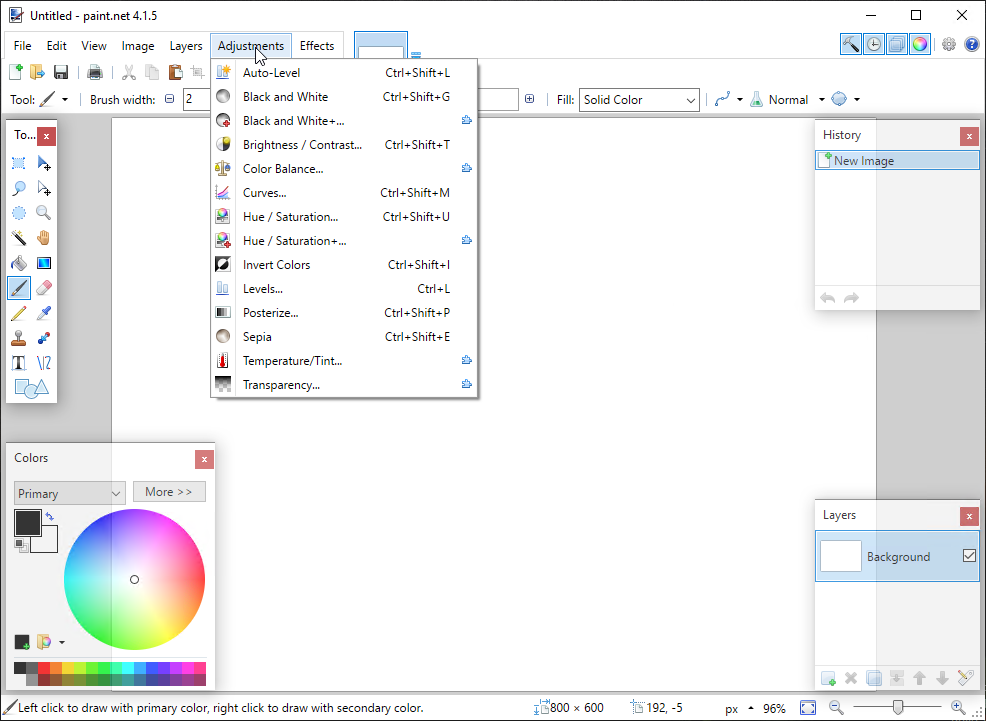This screenshot has height=721, width=986.
Task: Click the Save icon in toolbar
Action: pos(61,72)
